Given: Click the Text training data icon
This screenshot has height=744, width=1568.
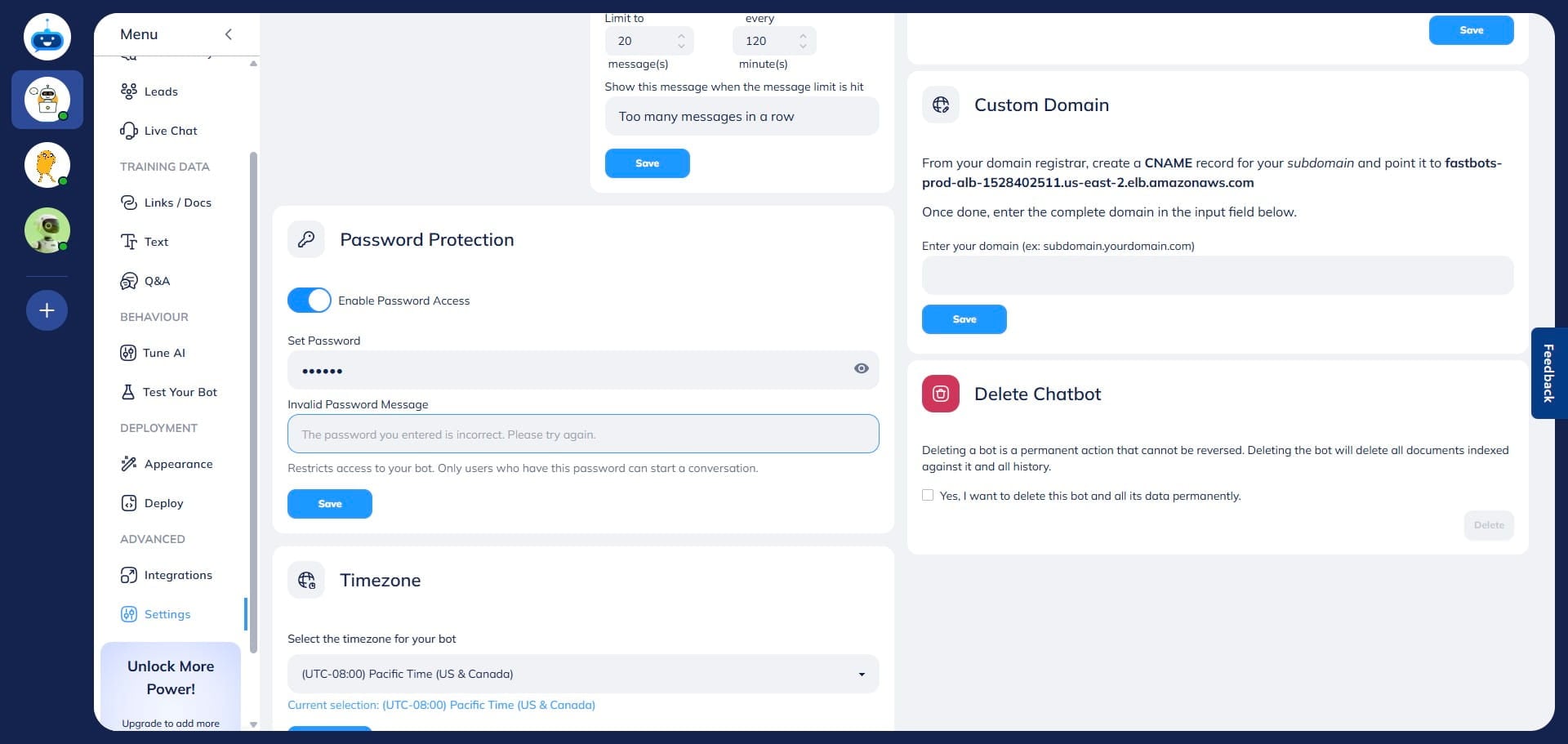Looking at the screenshot, I should (128, 242).
